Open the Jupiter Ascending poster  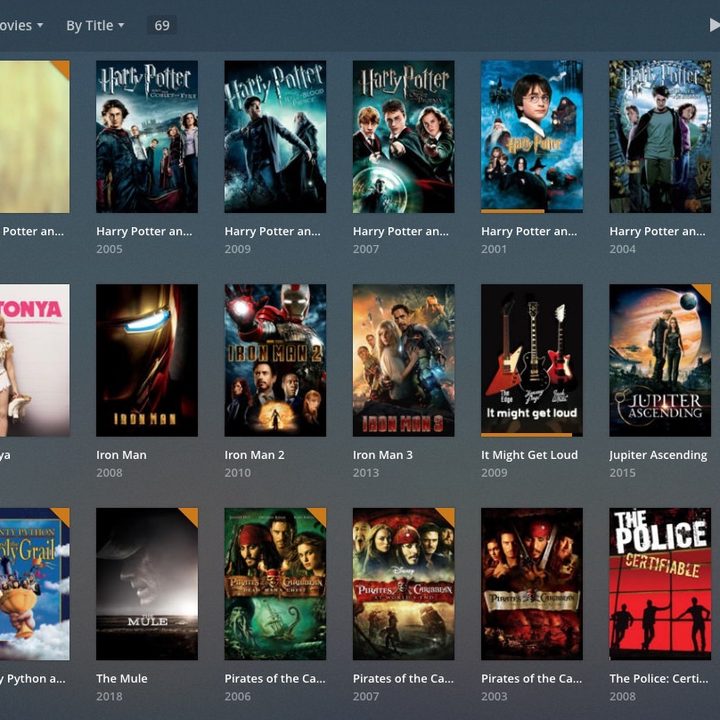[660, 360]
